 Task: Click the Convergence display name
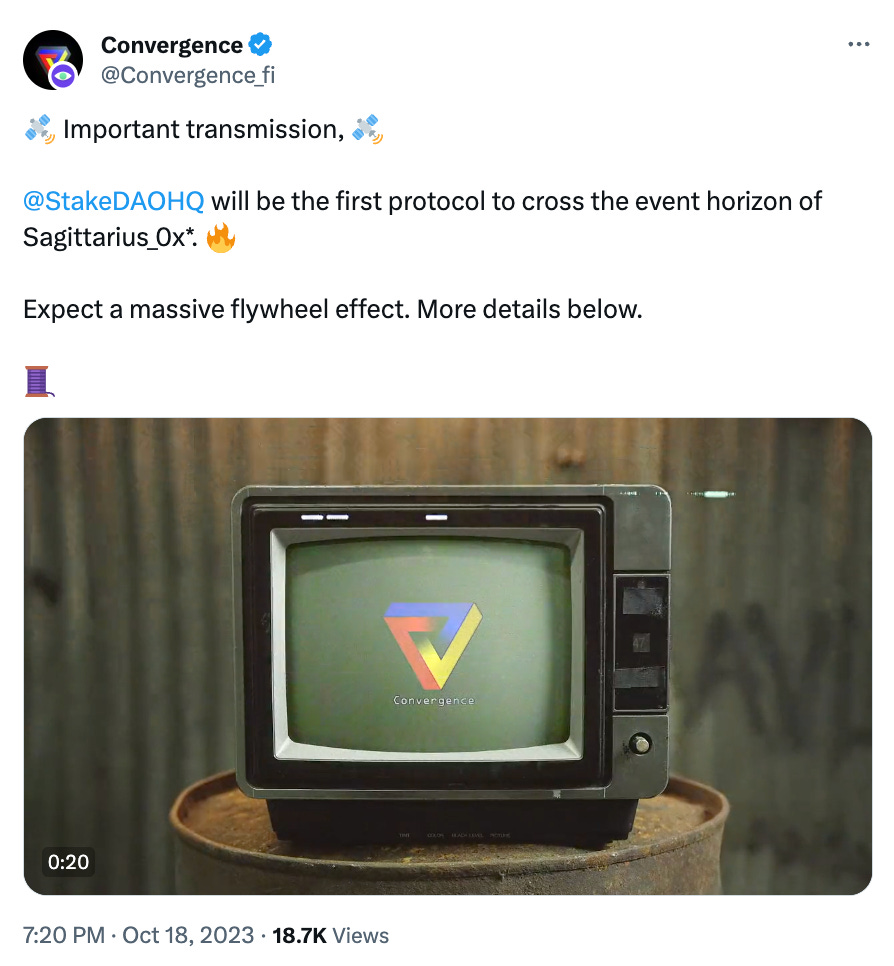[x=171, y=45]
